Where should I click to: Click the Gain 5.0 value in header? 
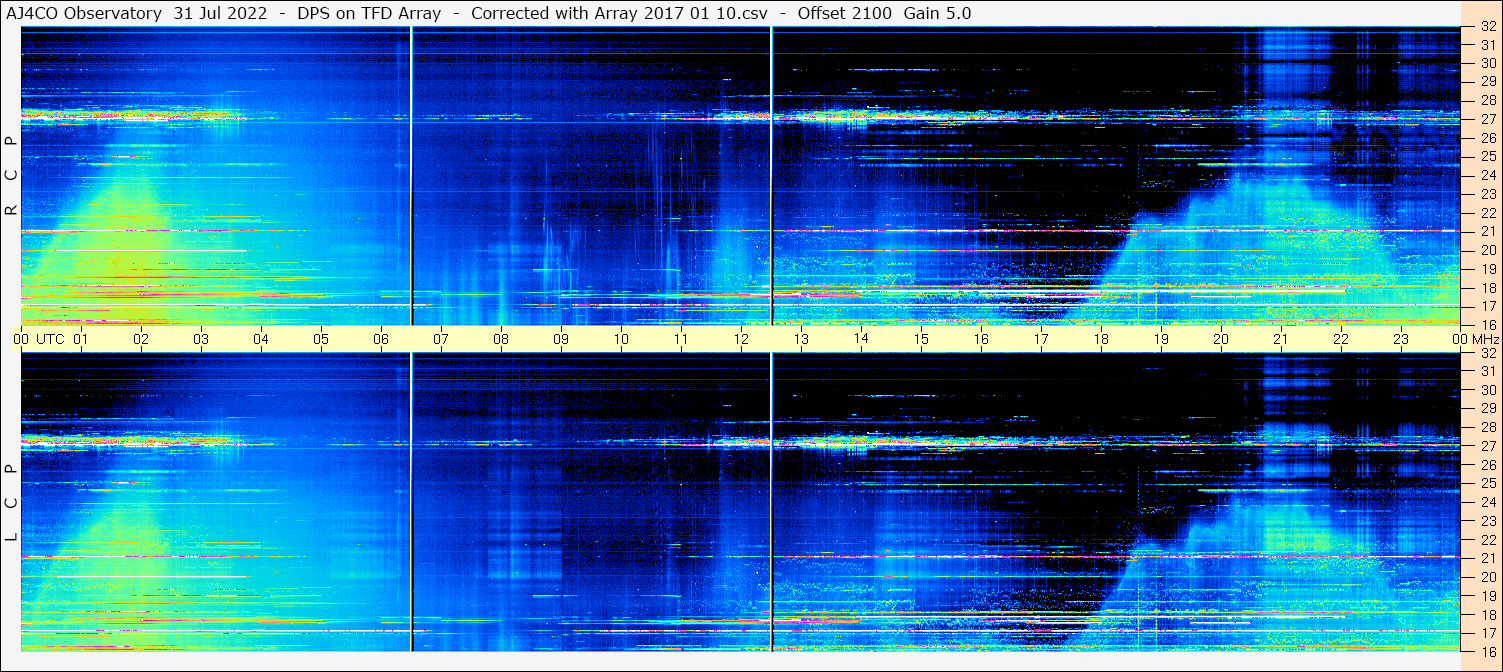[x=937, y=13]
